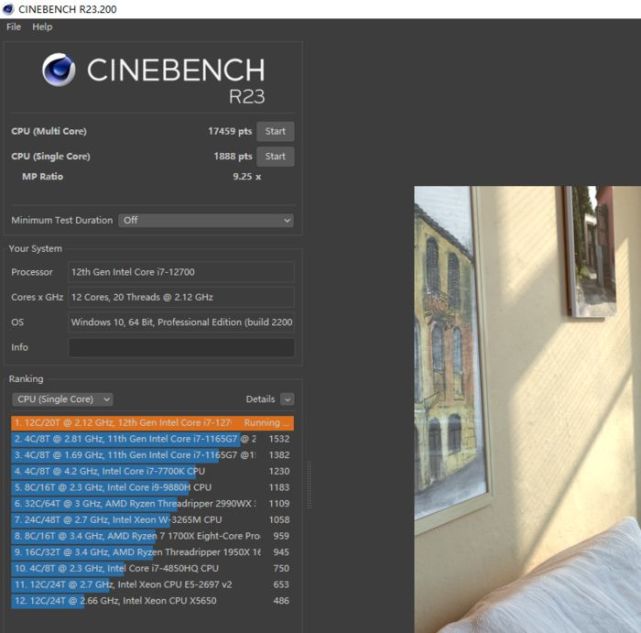Select the Threadripper 1950X ranking row

click(x=152, y=552)
